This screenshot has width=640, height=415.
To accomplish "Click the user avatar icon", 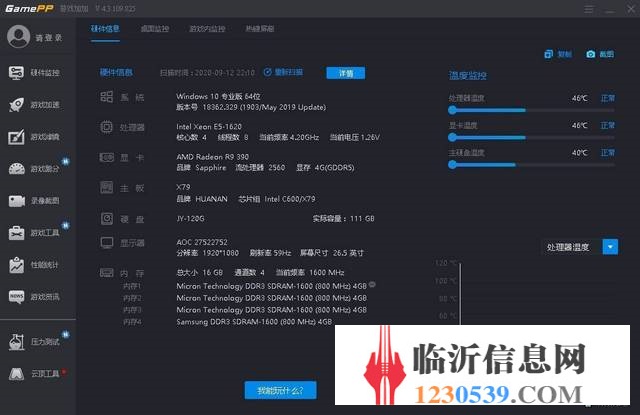I will coord(18,36).
